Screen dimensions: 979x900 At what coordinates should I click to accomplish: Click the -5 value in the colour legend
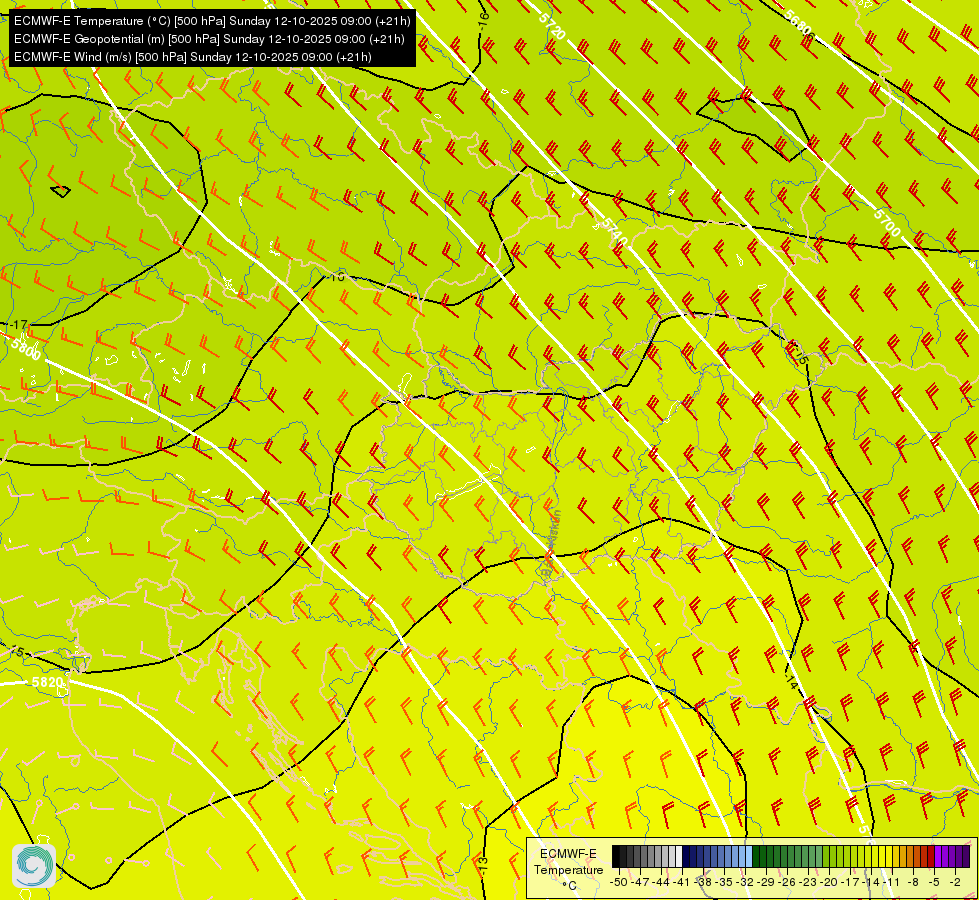934,883
